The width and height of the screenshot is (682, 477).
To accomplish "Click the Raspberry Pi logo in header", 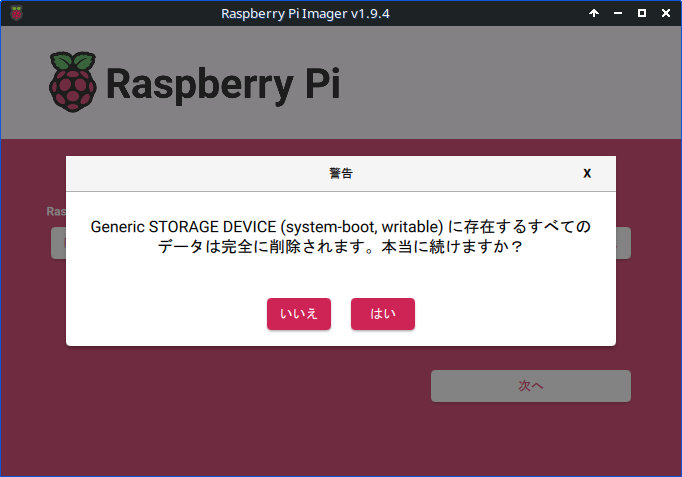I will [x=194, y=82].
